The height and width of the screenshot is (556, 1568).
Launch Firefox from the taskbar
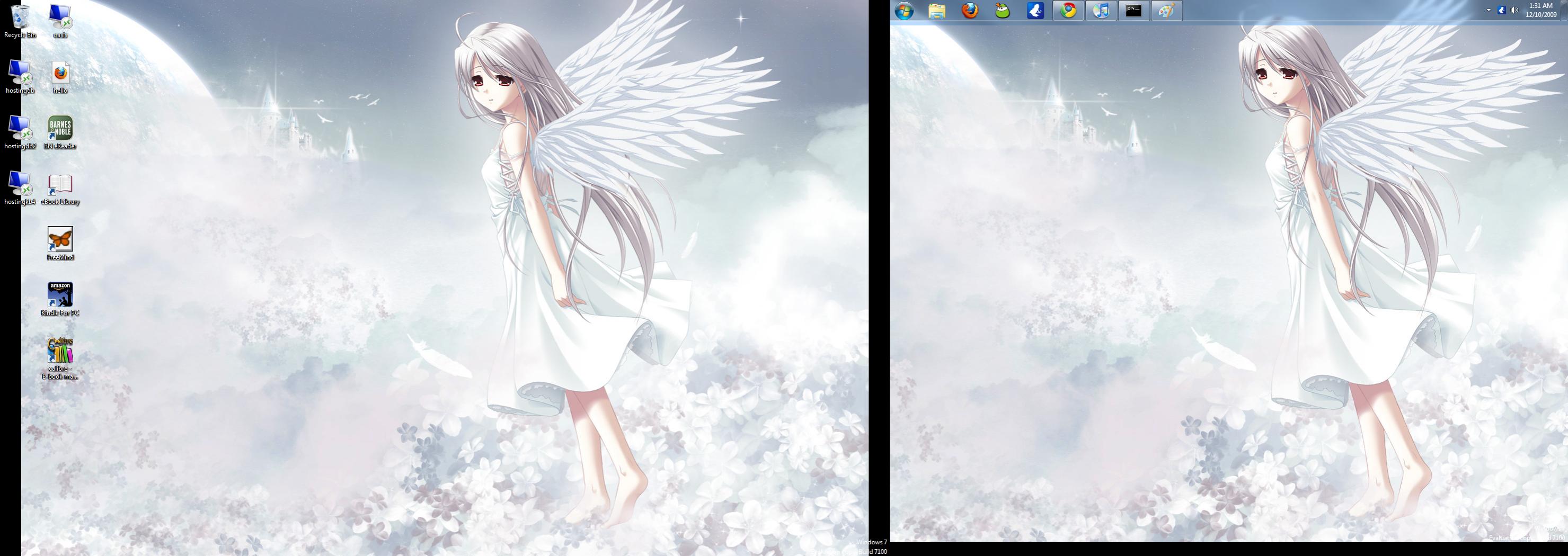pos(970,11)
